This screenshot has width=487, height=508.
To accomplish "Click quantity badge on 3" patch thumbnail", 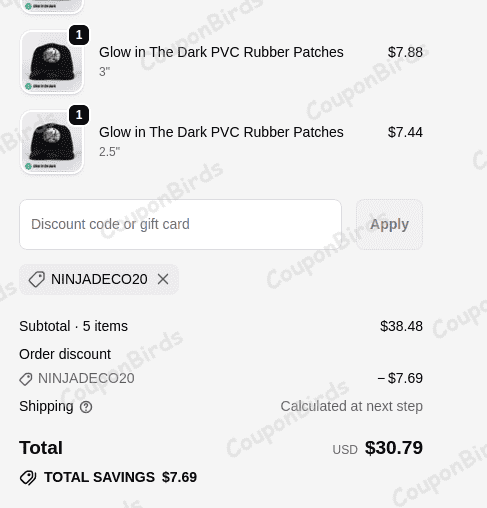I will 79,35.
